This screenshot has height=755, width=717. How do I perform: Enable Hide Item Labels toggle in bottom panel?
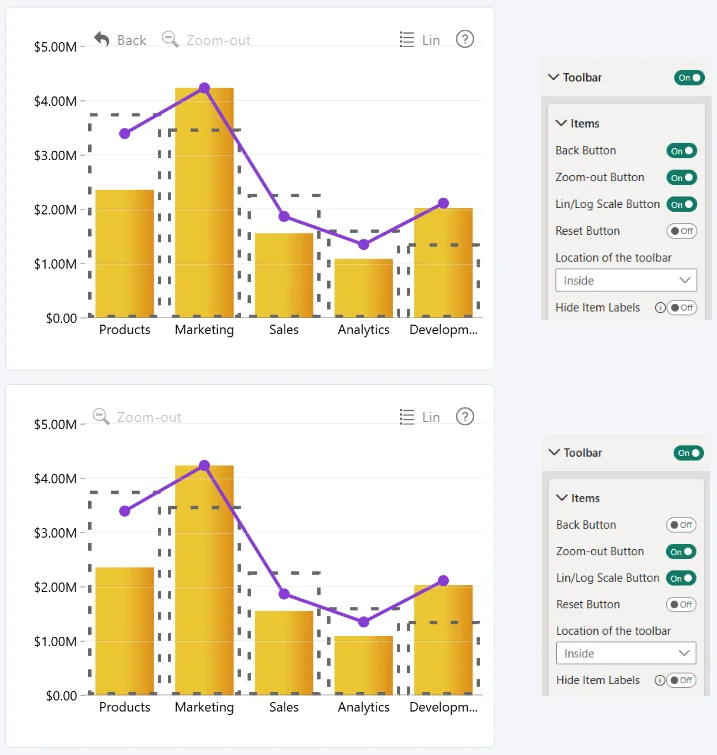click(x=681, y=680)
